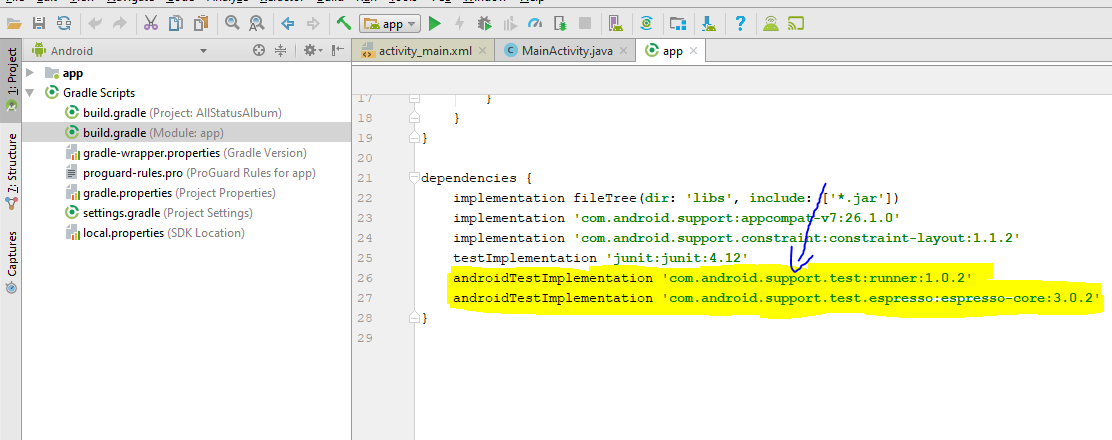Expand the app folder tree node
The height and width of the screenshot is (440, 1112).
point(30,73)
